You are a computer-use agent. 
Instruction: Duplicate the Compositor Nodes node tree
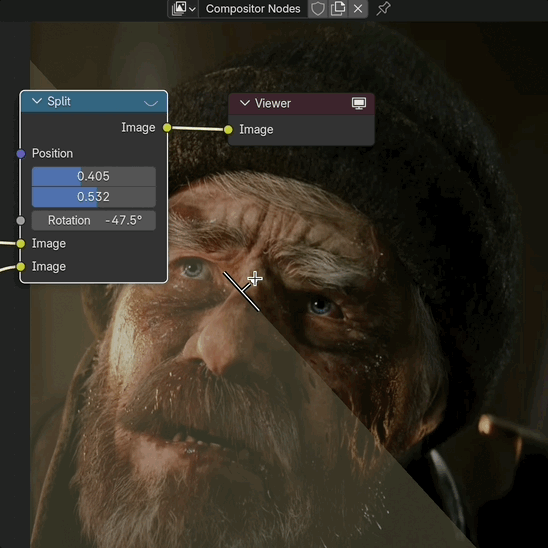tap(338, 8)
